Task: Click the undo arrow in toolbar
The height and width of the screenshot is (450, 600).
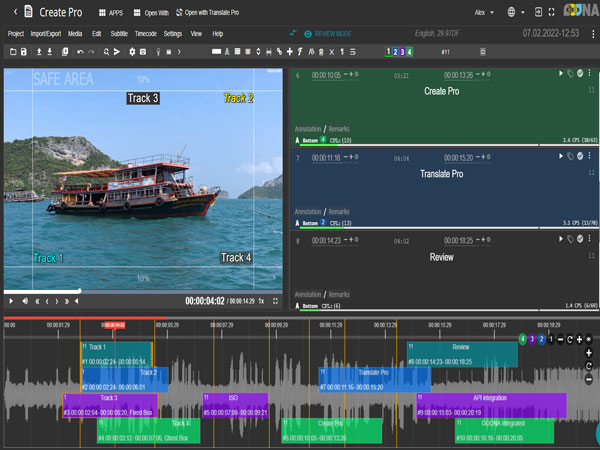Action: point(80,52)
